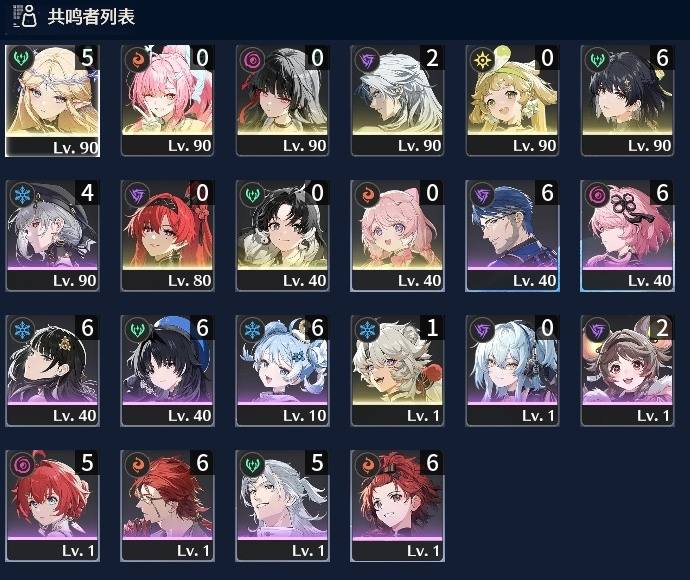Select silver-haired Electro resonator with sequence 2

pos(397,100)
